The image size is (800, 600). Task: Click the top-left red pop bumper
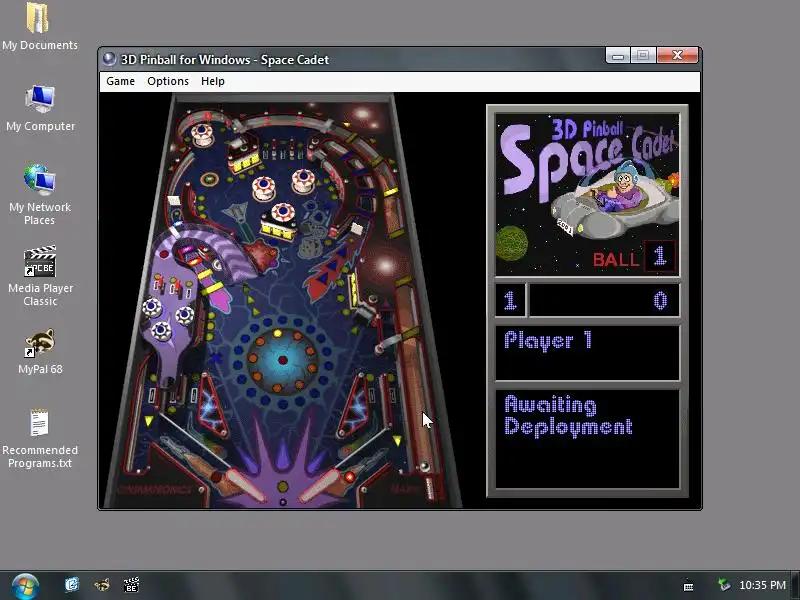tap(202, 134)
